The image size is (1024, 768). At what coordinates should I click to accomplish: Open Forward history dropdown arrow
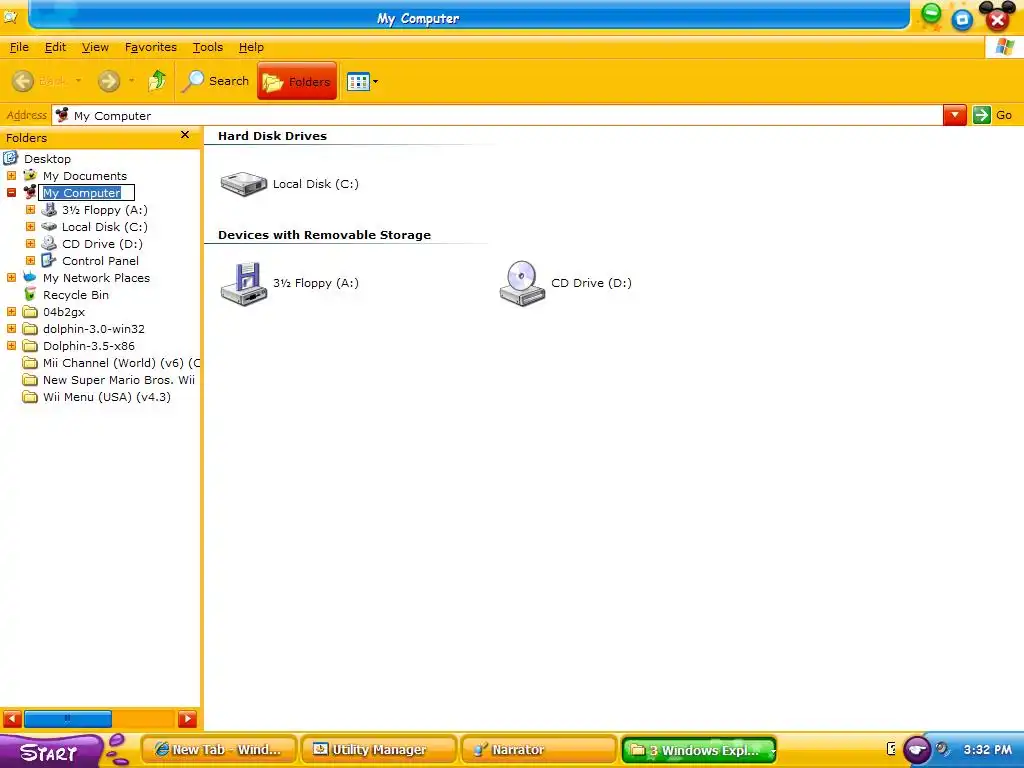tap(131, 81)
